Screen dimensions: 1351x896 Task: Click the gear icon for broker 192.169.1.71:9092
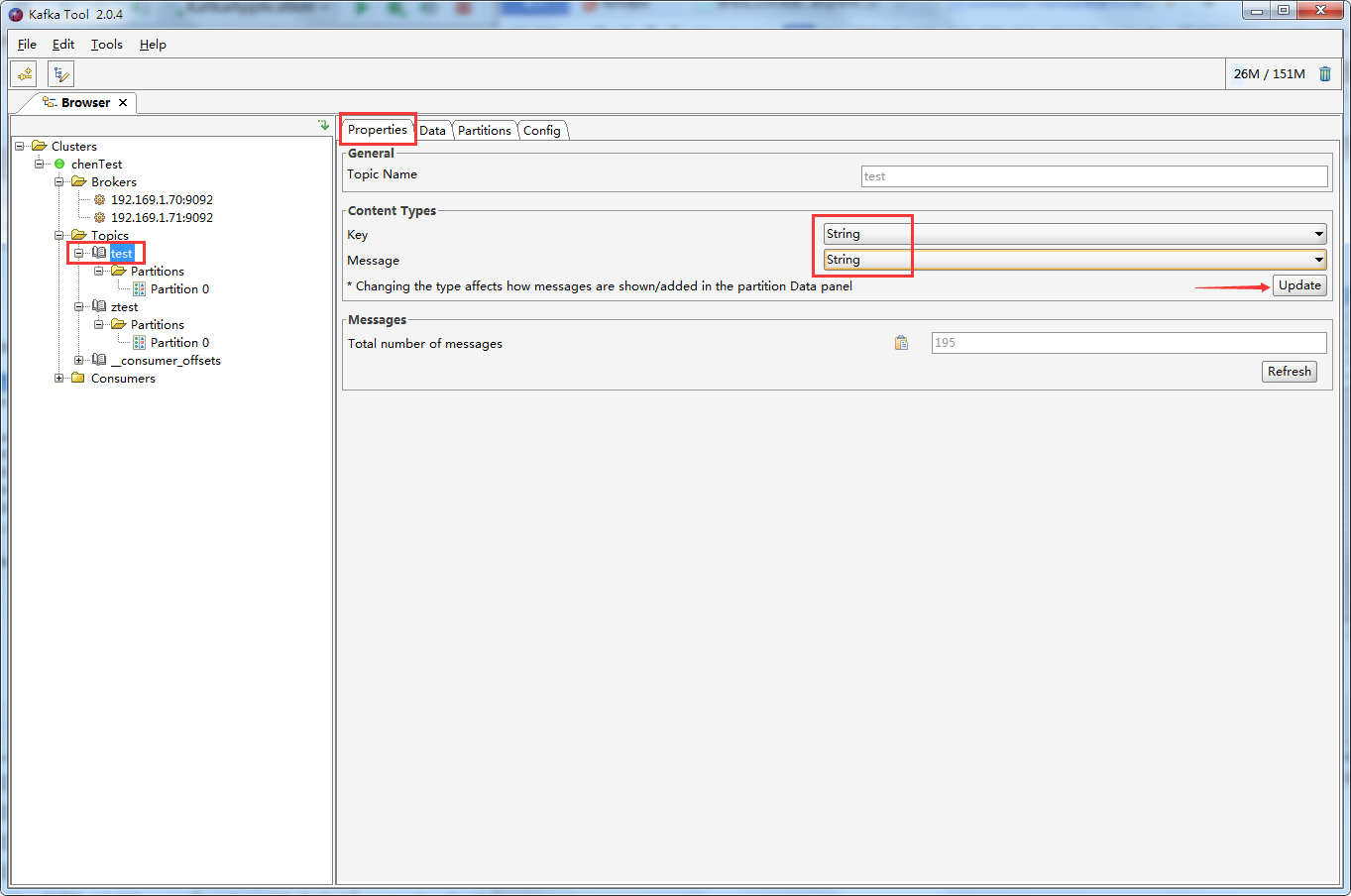pyautogui.click(x=99, y=218)
